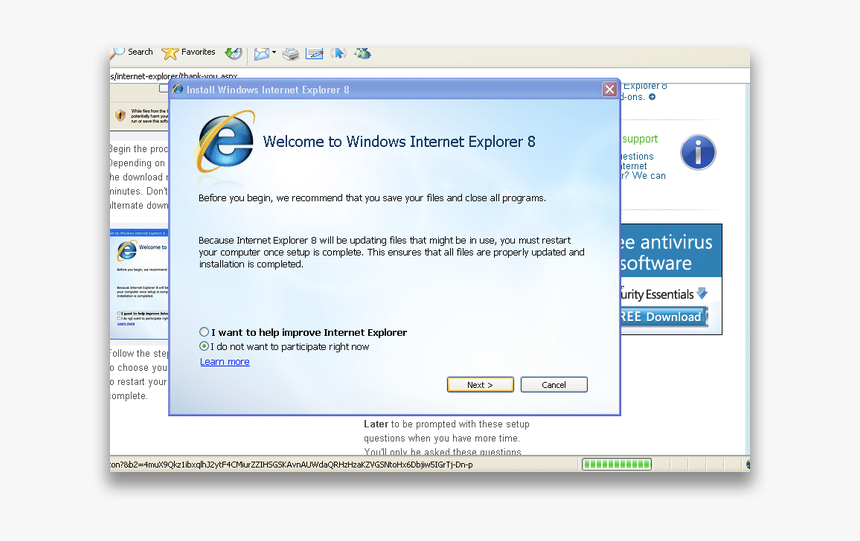This screenshot has height=541, width=860.
Task: Open the Learn more link
Action: point(225,362)
